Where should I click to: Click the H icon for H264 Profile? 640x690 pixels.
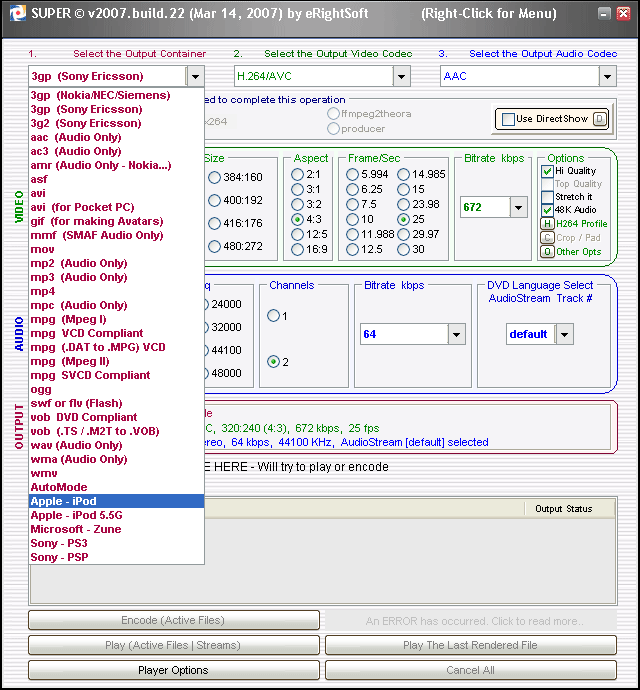[547, 224]
